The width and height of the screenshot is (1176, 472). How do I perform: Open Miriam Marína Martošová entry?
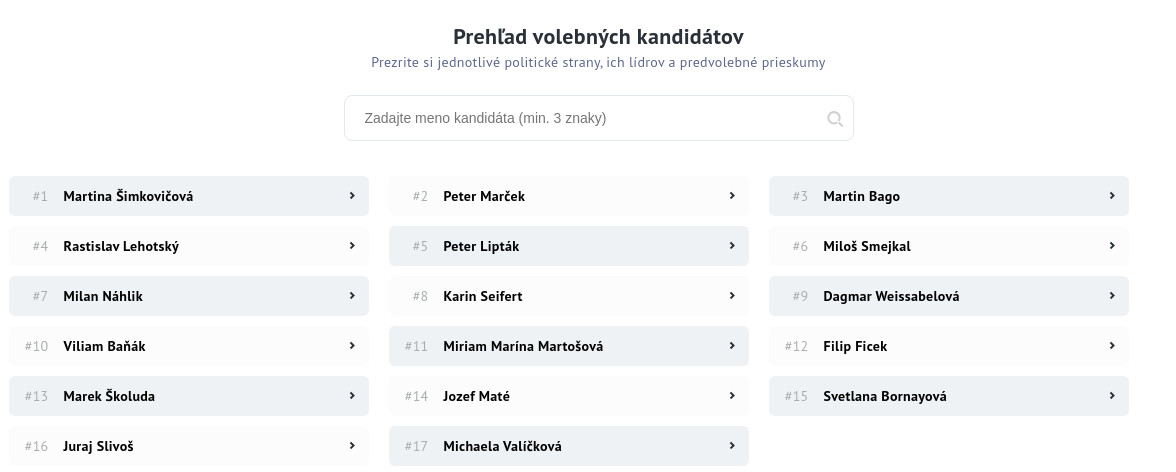click(523, 346)
